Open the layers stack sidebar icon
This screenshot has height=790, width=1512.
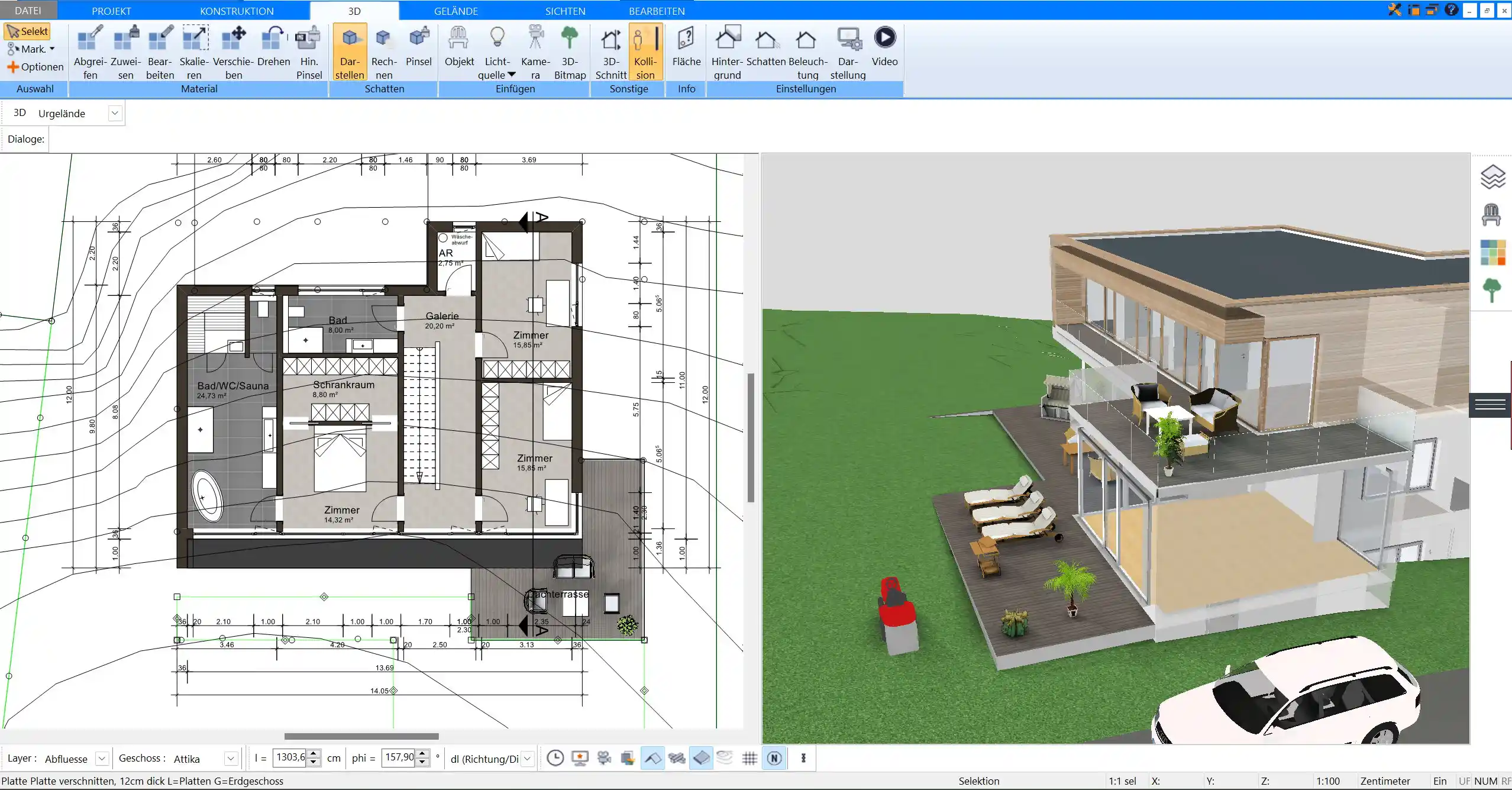coord(1492,176)
